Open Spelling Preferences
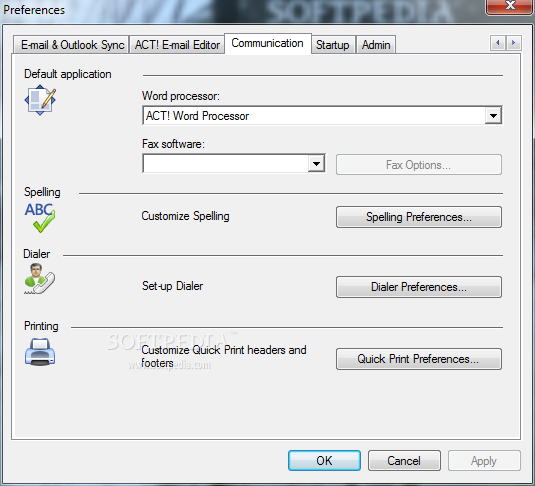 pyautogui.click(x=419, y=217)
